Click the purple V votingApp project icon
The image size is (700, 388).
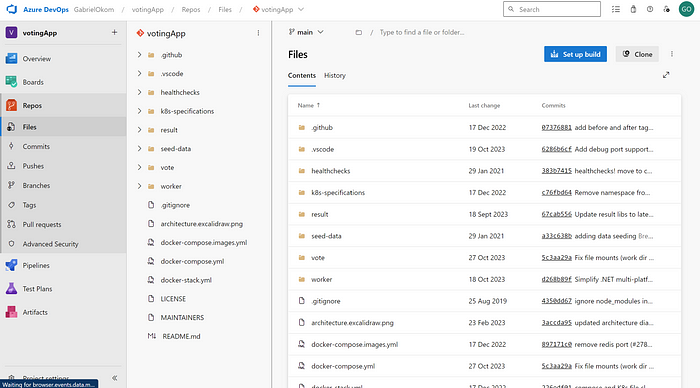11,33
